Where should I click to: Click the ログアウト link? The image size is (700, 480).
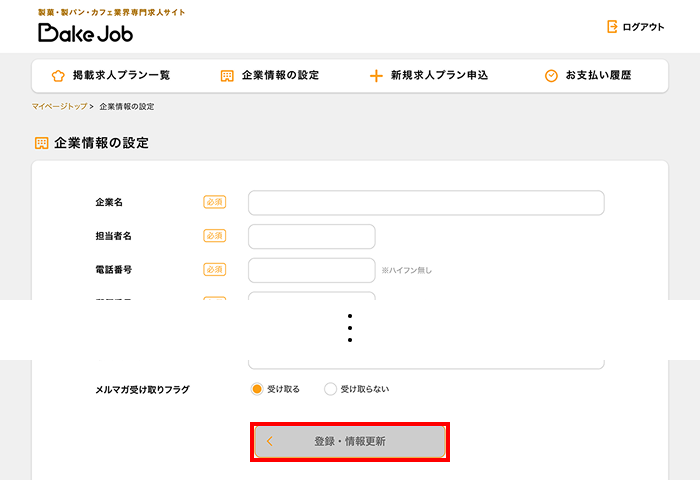[x=642, y=27]
